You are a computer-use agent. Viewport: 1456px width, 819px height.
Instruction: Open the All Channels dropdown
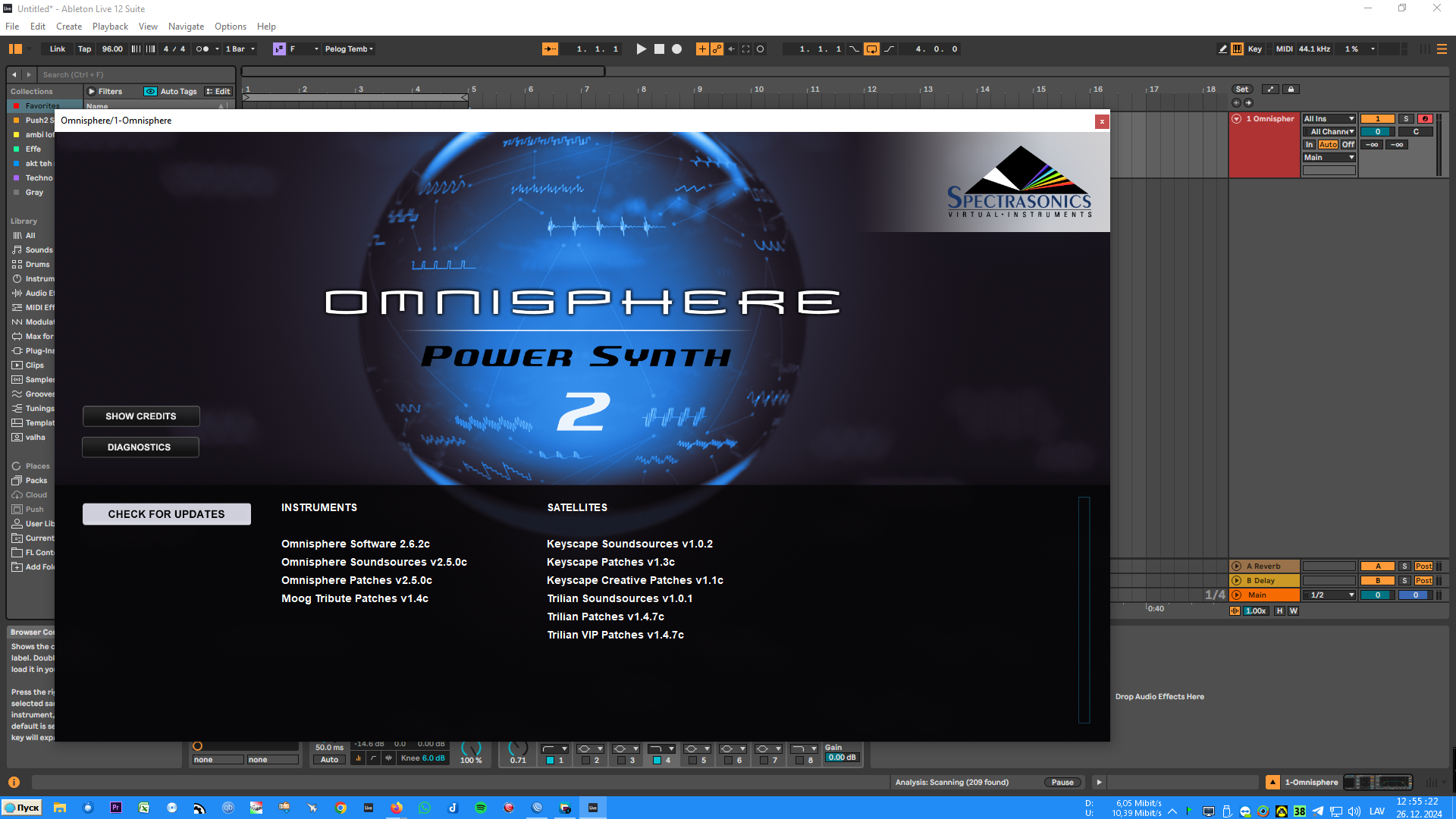[1329, 132]
